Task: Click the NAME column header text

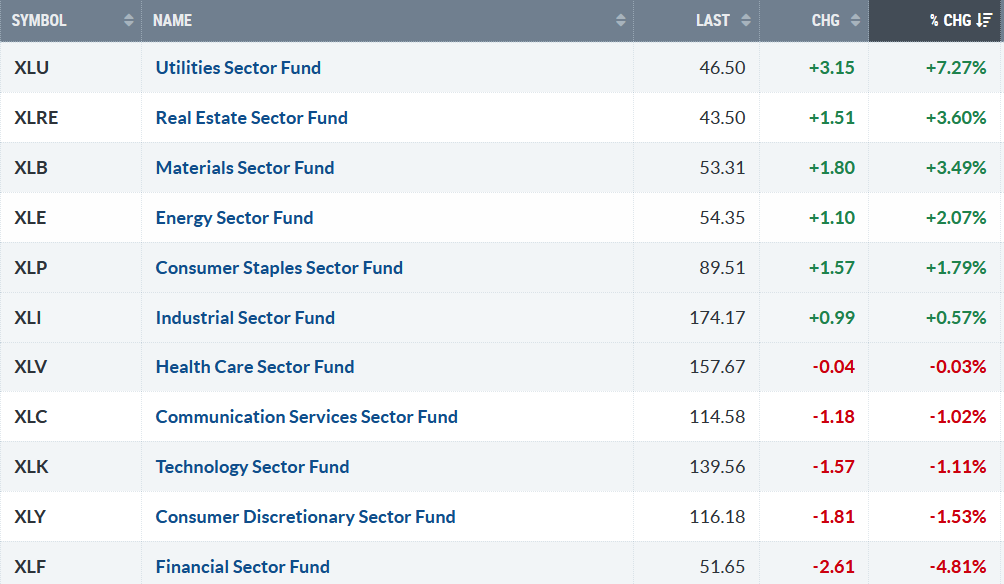Action: click(172, 20)
